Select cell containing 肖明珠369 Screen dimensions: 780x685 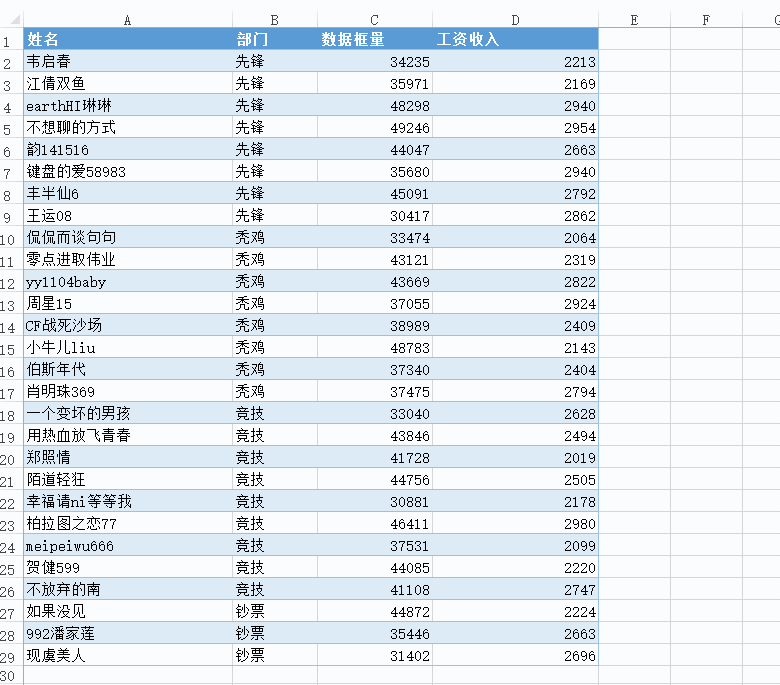pos(128,391)
